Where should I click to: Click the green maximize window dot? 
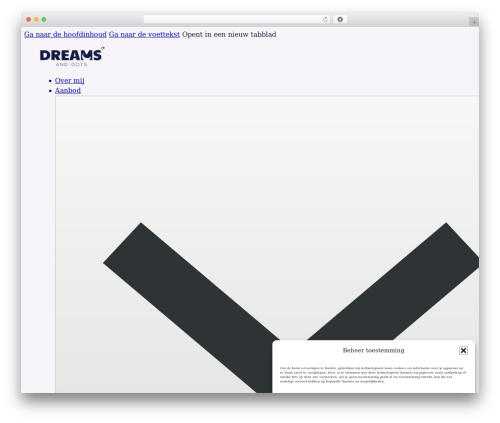tap(44, 19)
